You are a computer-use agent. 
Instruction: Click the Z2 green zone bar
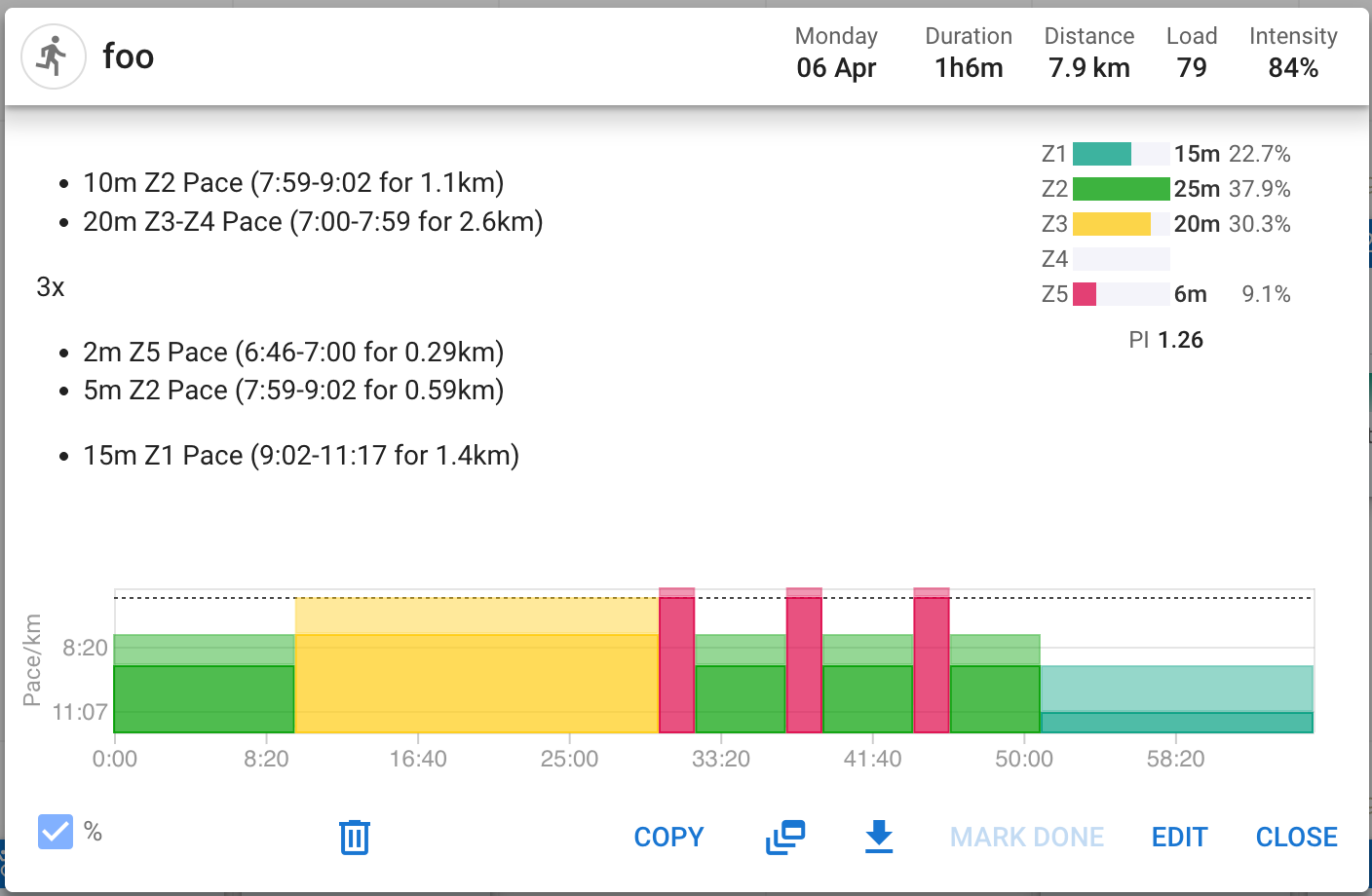pos(1121,189)
